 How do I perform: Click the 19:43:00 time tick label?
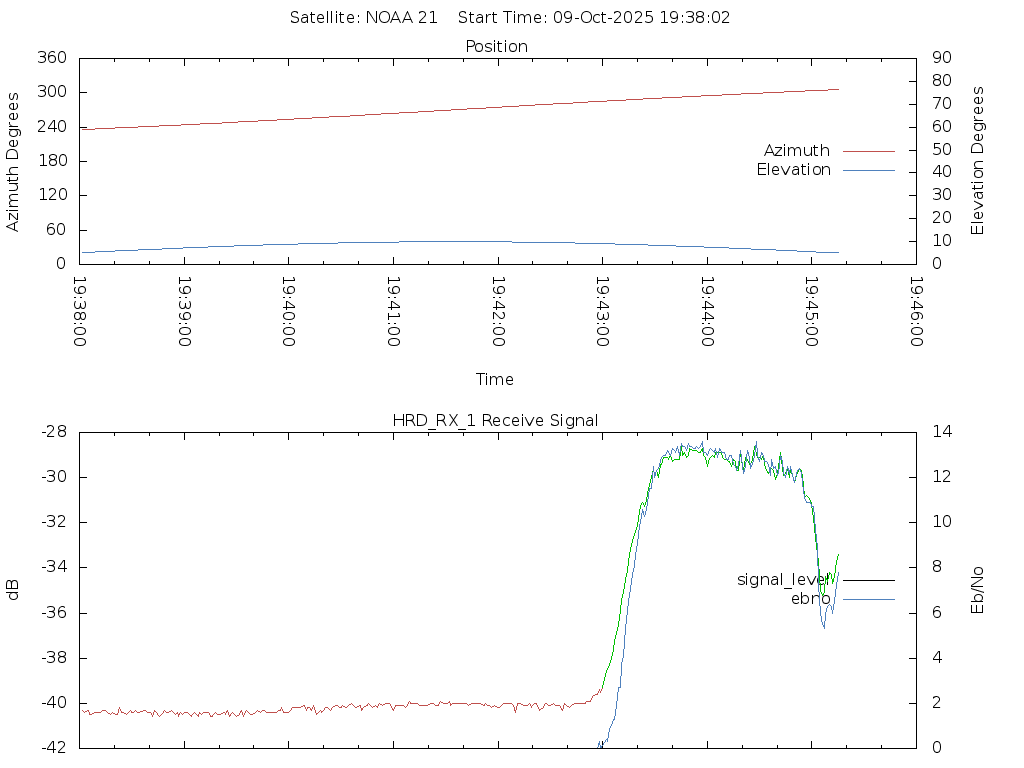pos(602,312)
